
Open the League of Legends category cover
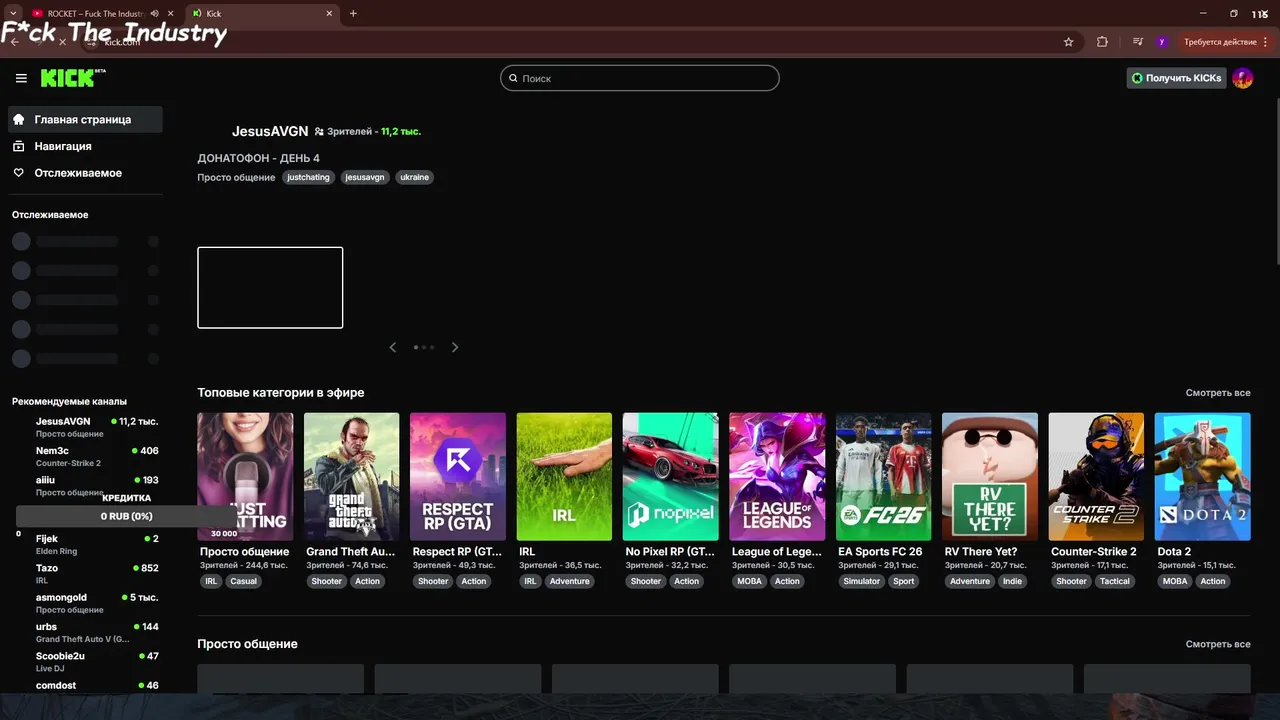click(777, 477)
